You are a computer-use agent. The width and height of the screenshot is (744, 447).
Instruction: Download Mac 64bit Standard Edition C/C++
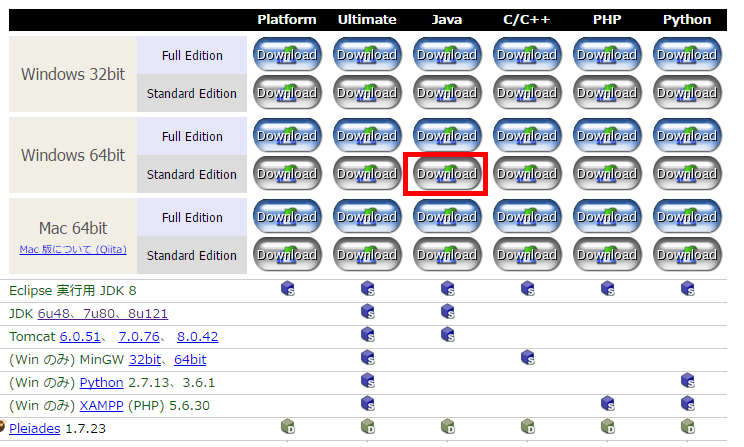coord(527,255)
